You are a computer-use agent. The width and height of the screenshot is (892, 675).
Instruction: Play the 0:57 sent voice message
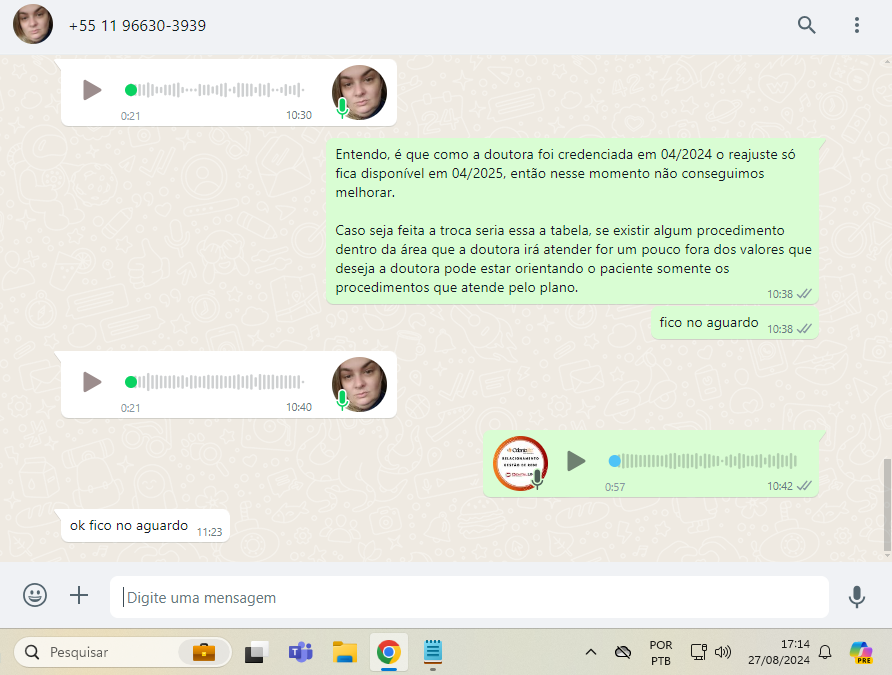pyautogui.click(x=576, y=461)
